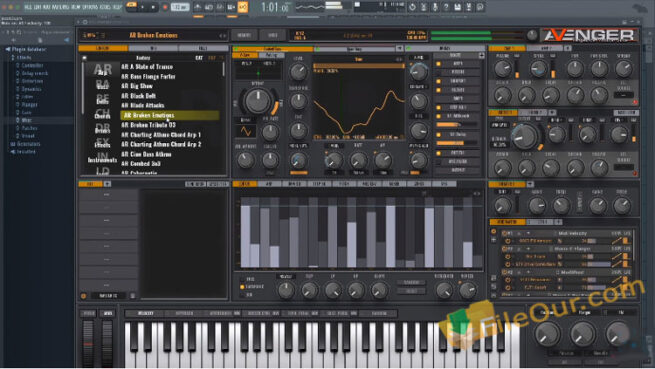Click the microphone icon in the top toolbar
This screenshot has width=655, height=369.
point(435,7)
